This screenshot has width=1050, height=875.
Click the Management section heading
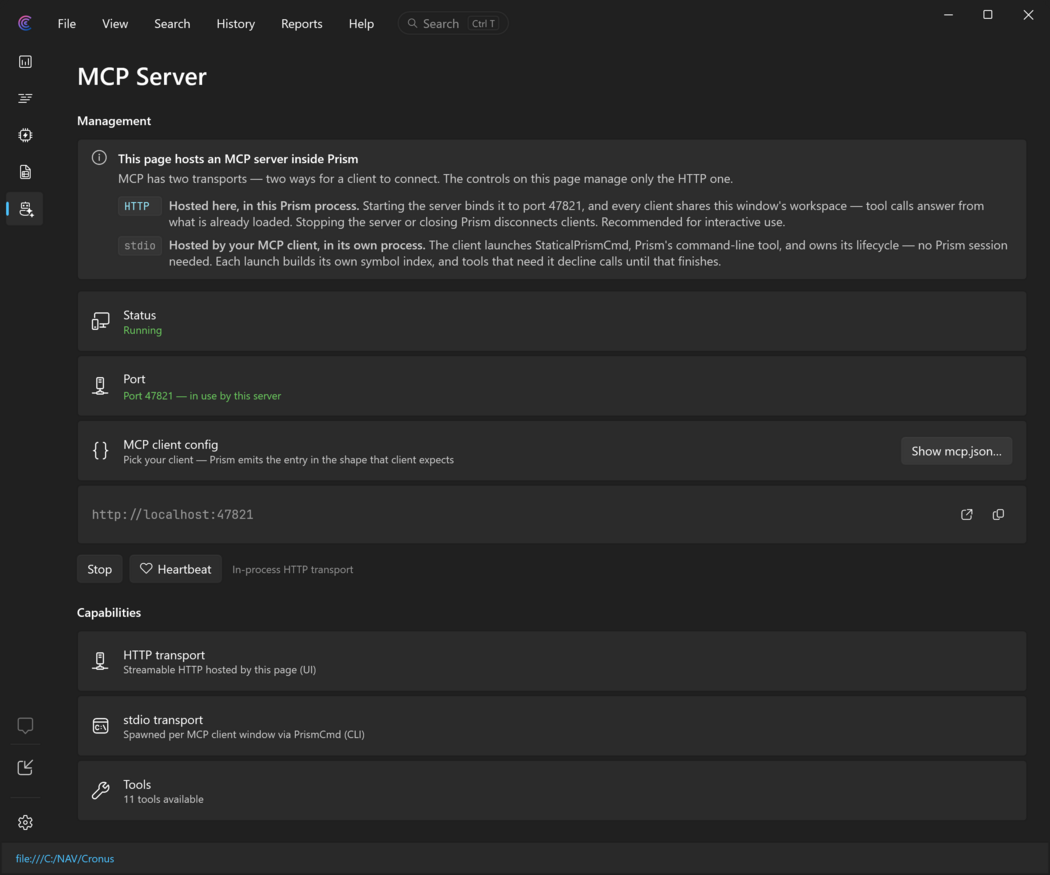pyautogui.click(x=114, y=121)
